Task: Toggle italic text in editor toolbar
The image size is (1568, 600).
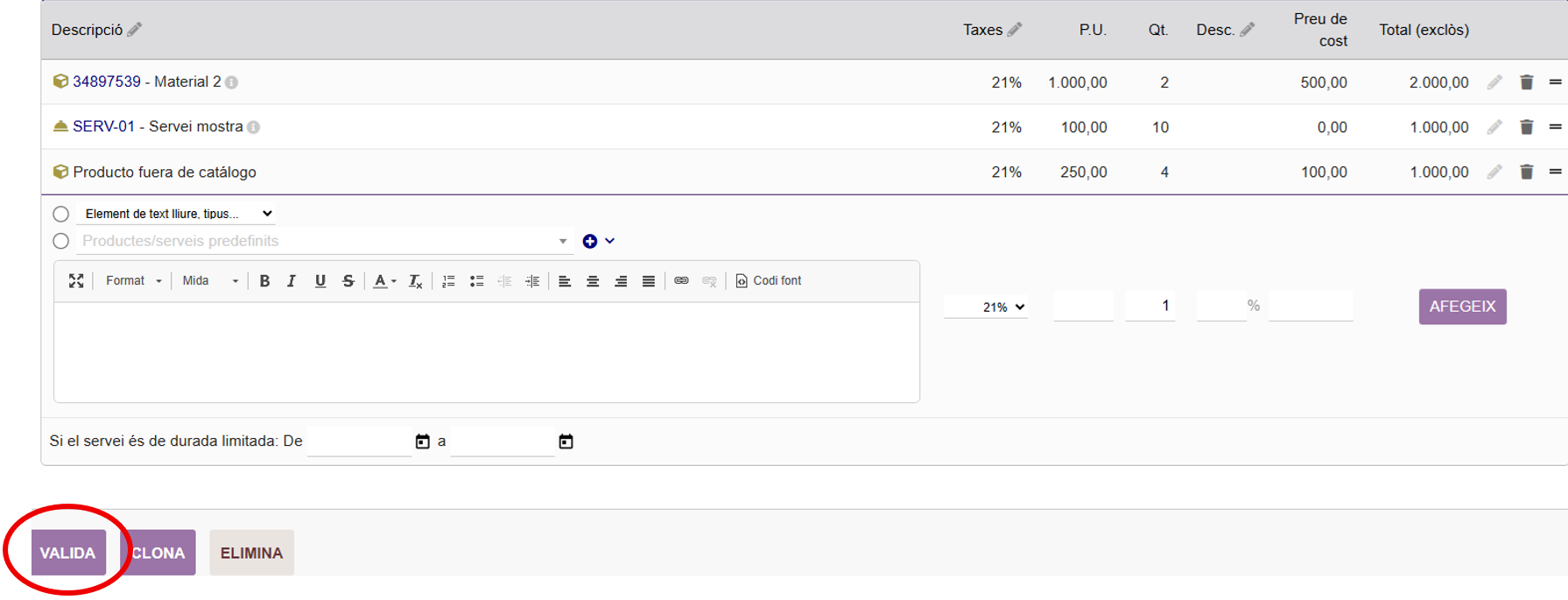Action: pos(292,281)
